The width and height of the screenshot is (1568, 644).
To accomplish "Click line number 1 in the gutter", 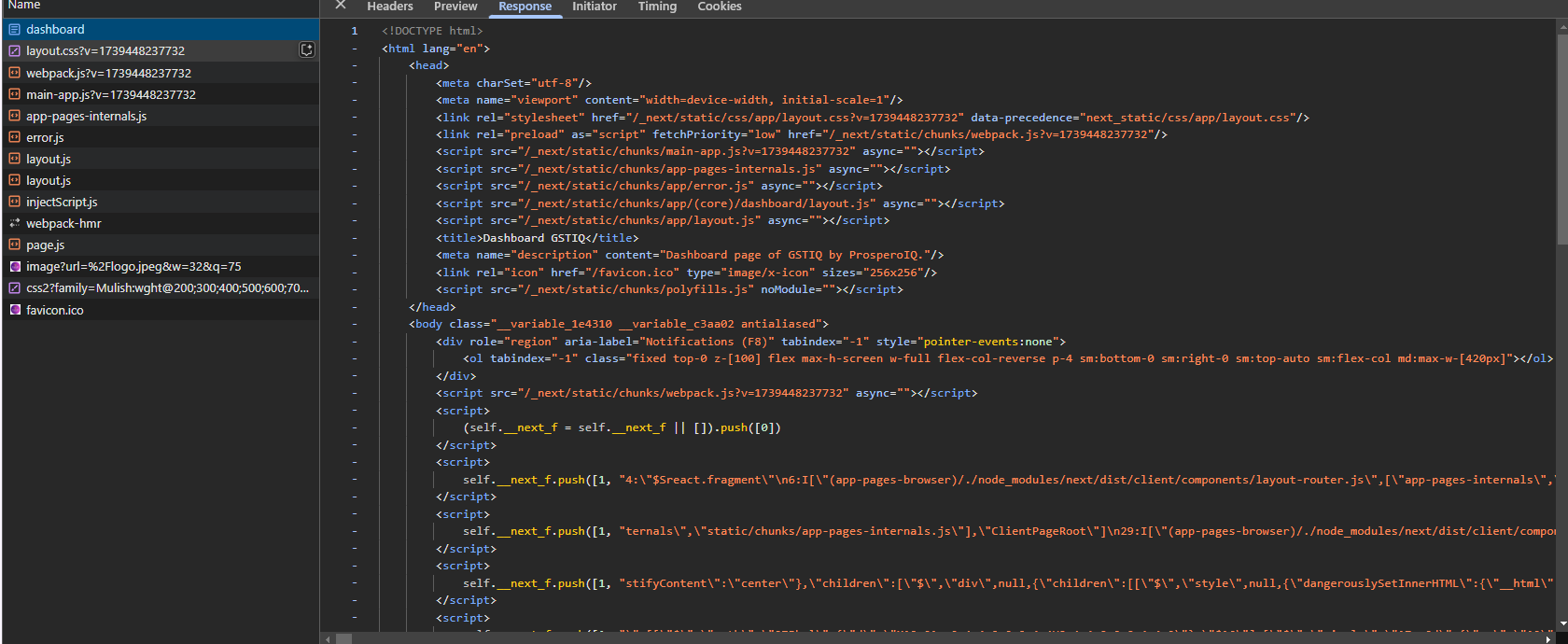I will (x=355, y=31).
